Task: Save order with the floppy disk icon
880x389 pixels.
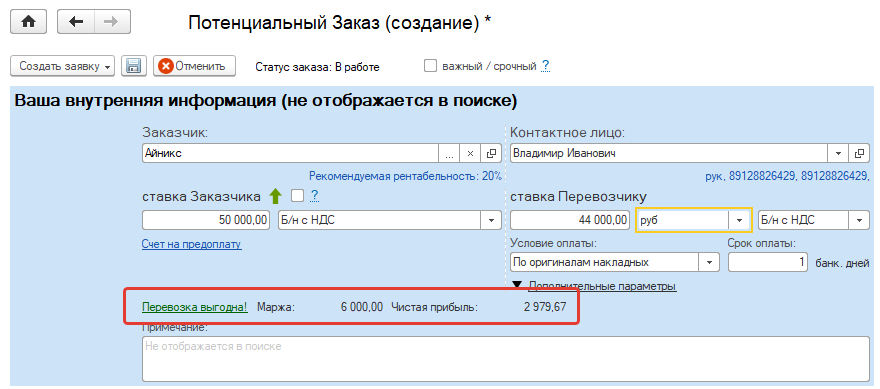Action: coord(134,66)
